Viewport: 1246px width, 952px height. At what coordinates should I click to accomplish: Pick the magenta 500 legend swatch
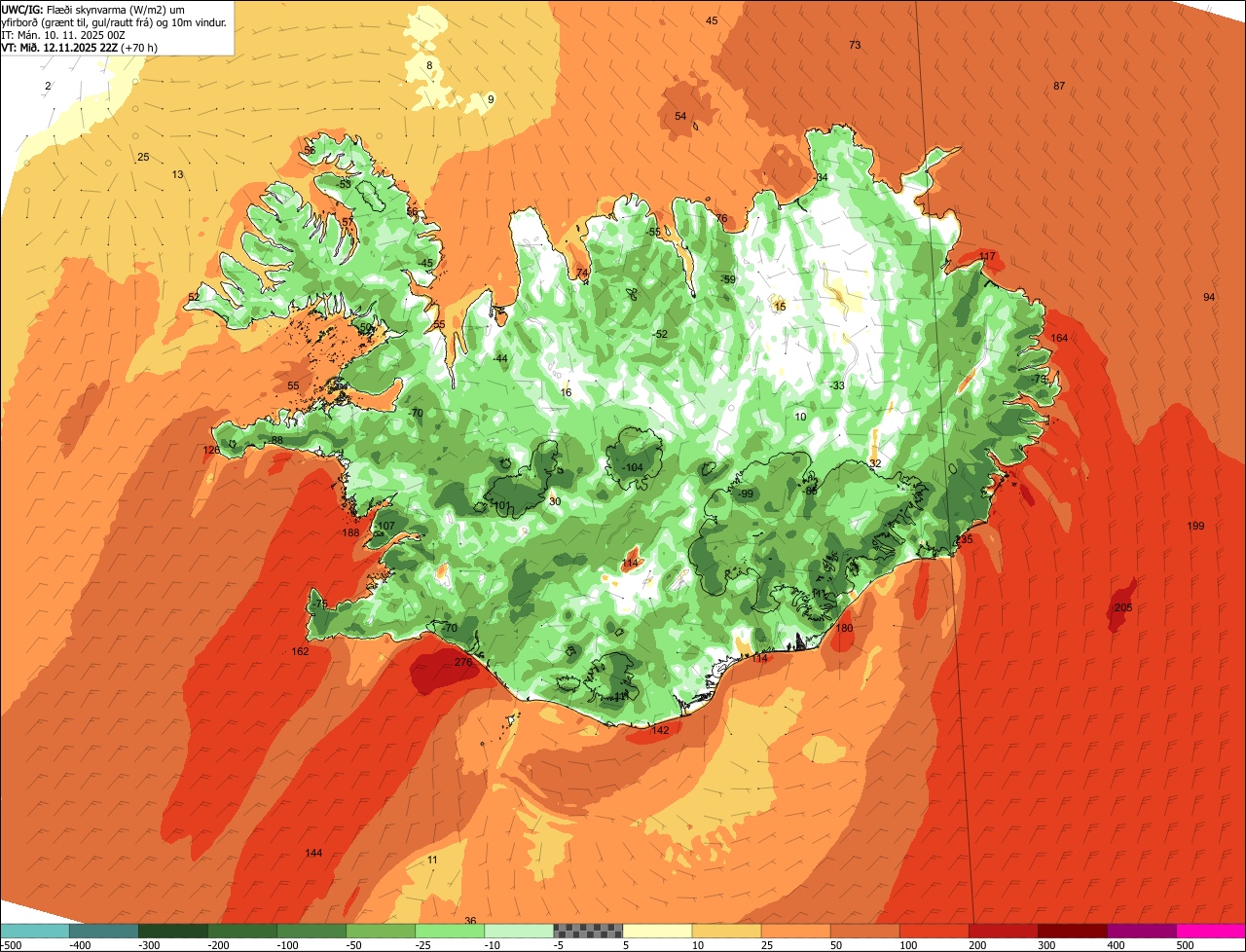tap(1211, 931)
